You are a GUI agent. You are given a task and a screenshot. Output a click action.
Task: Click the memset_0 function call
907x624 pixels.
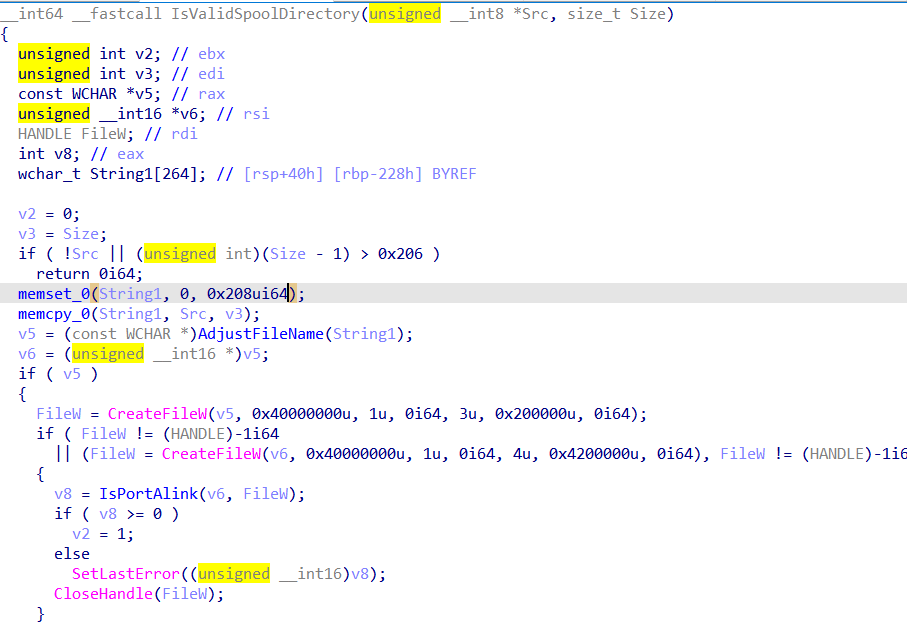[54, 294]
